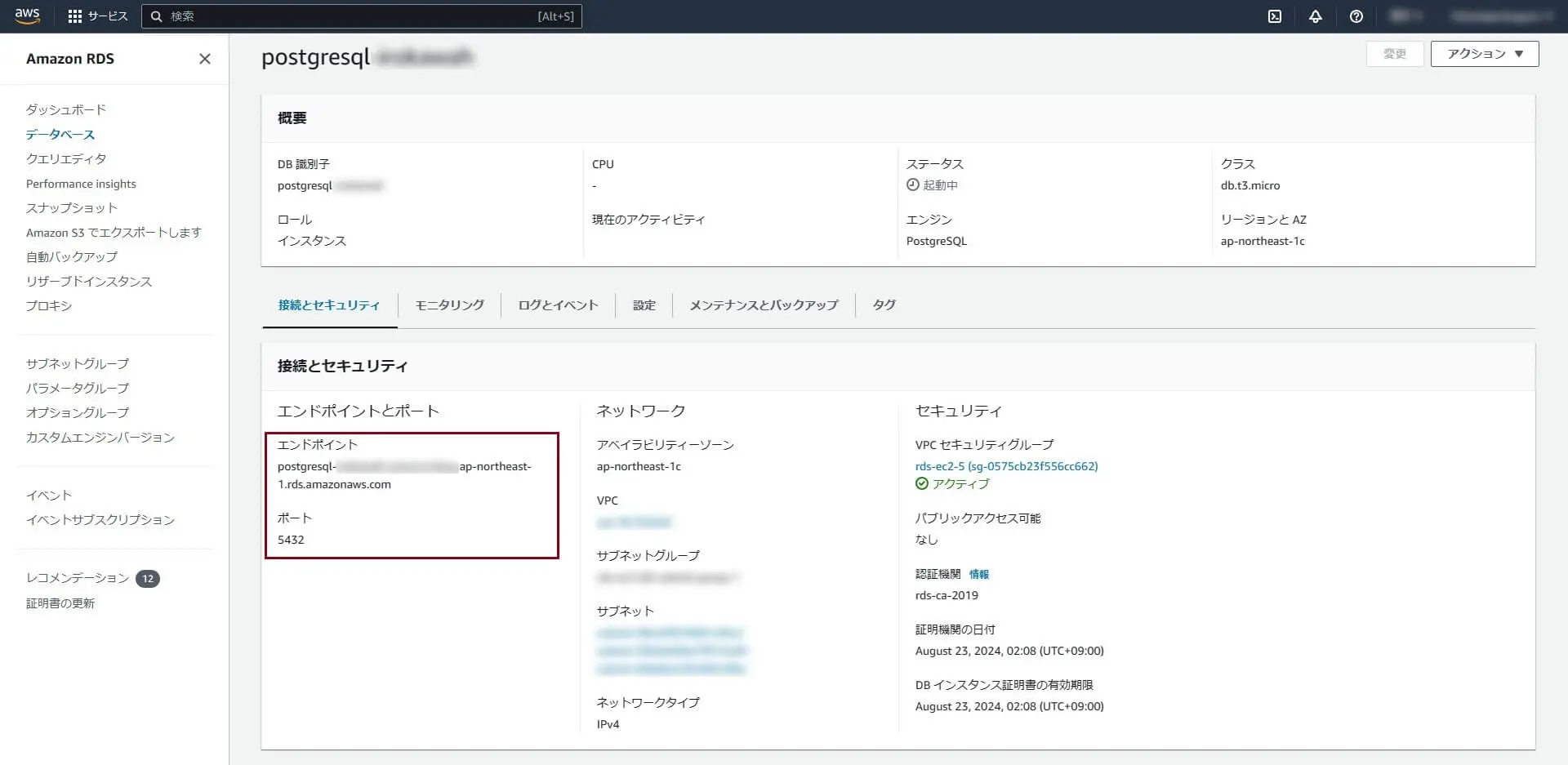Open 証明書の更新 in the sidebar
The width and height of the screenshot is (1568, 765).
(60, 603)
